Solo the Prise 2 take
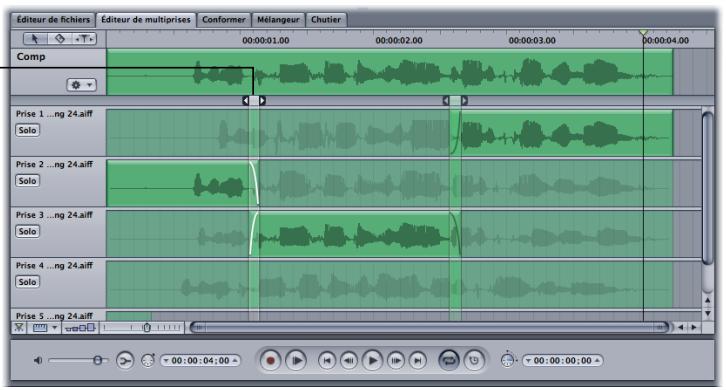This screenshot has height=390, width=726. click(x=27, y=181)
